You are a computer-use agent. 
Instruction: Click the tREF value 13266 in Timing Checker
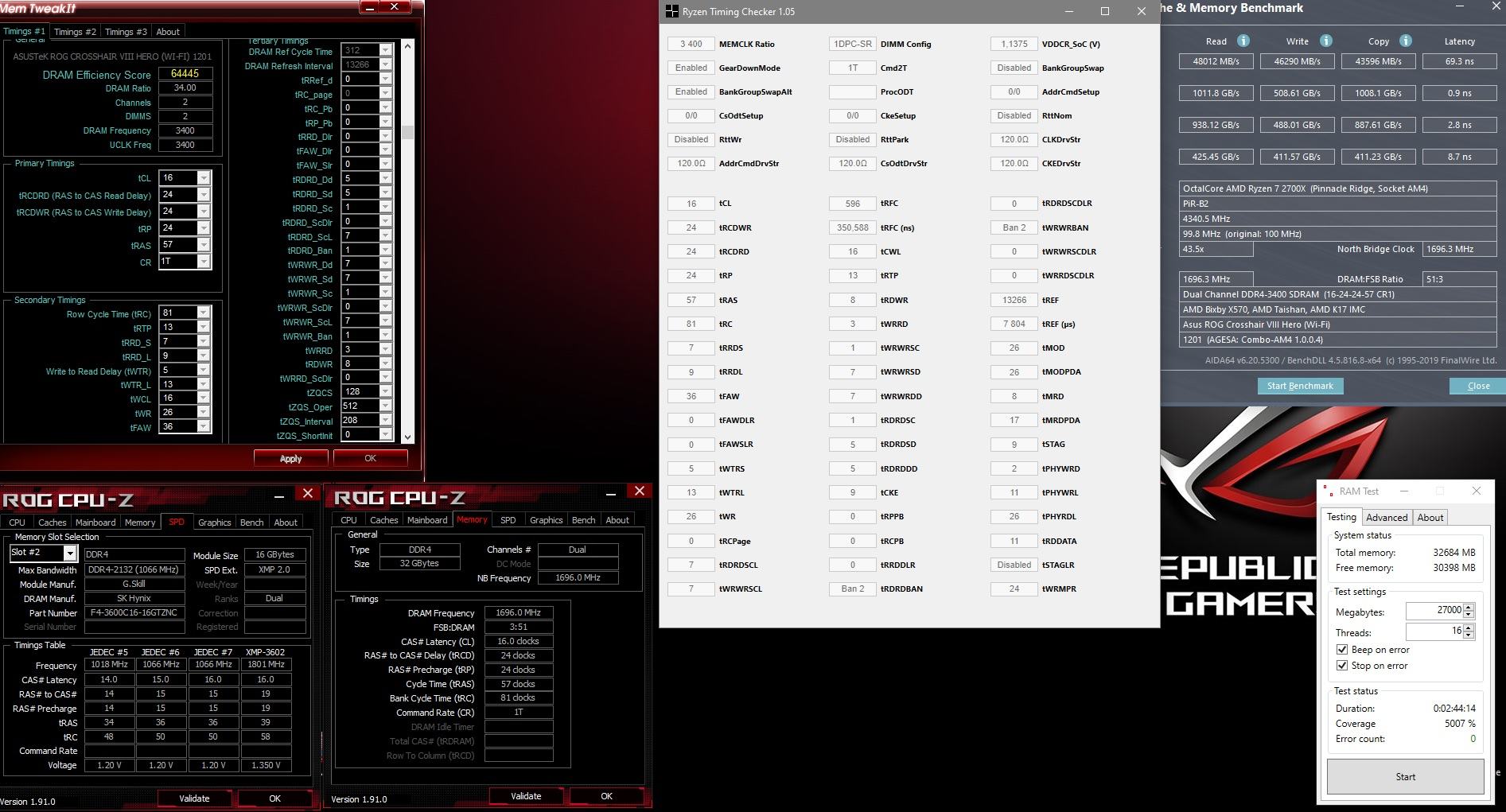1014,300
